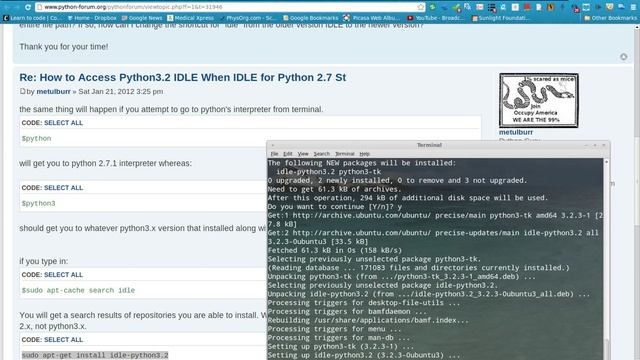Screen dimensions: 640x360
Task: Reload the page with the browser refresh icon
Action: point(28,7)
